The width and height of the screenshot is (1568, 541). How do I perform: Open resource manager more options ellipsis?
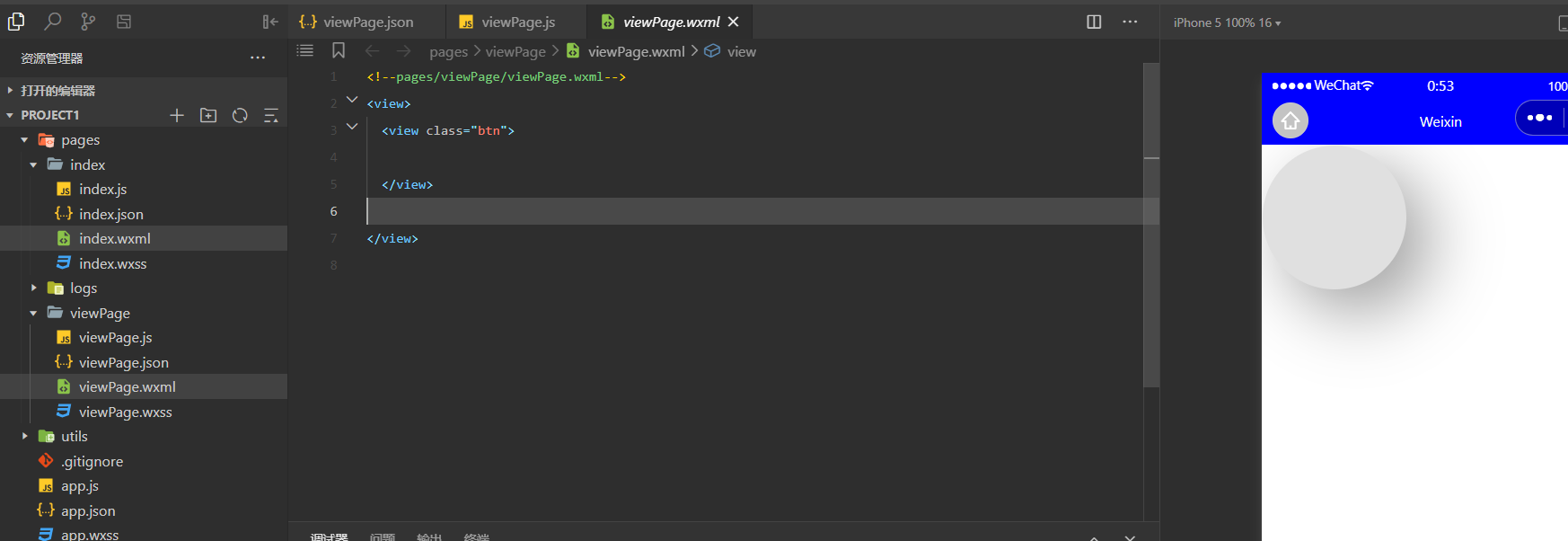tap(258, 58)
